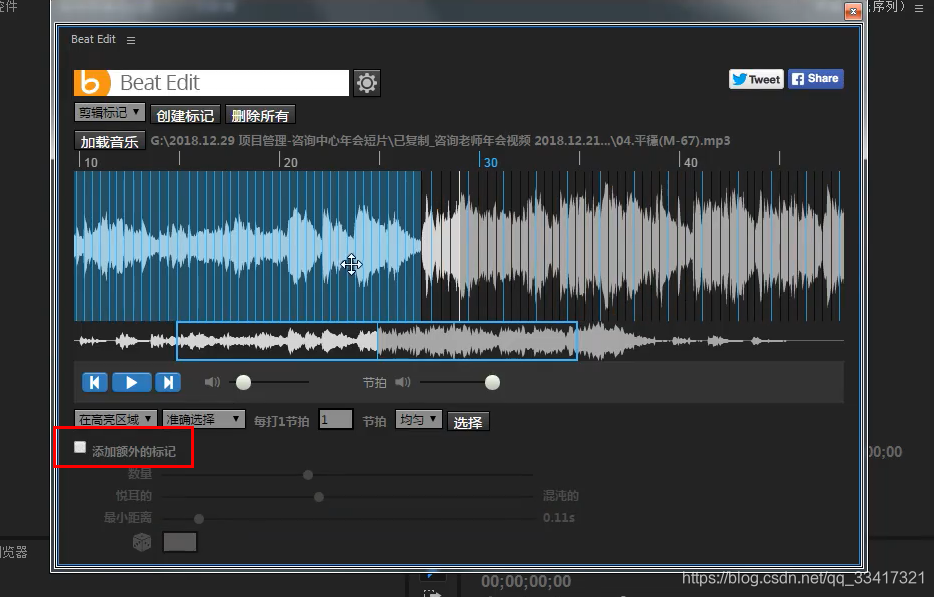Click the random seed input box

pos(180,542)
